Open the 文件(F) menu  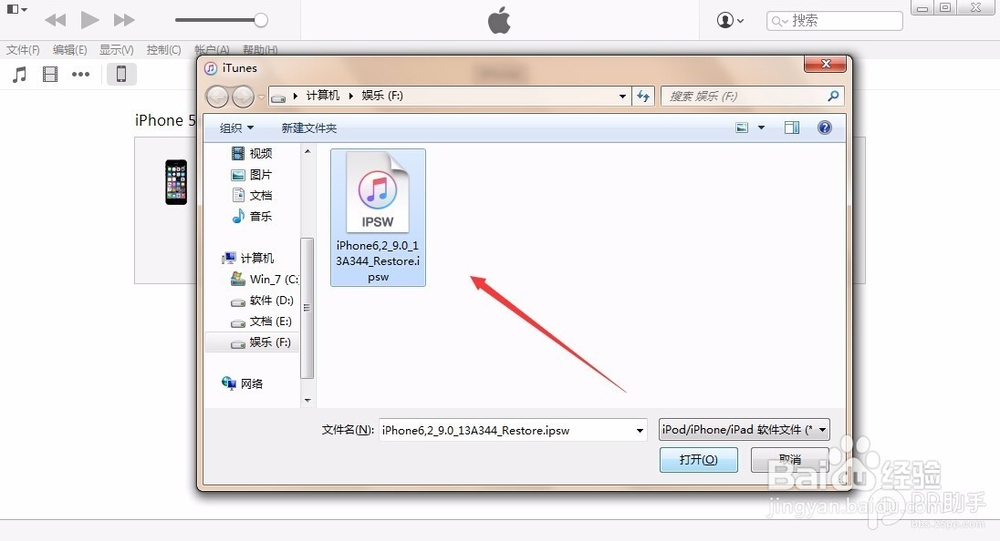point(23,50)
